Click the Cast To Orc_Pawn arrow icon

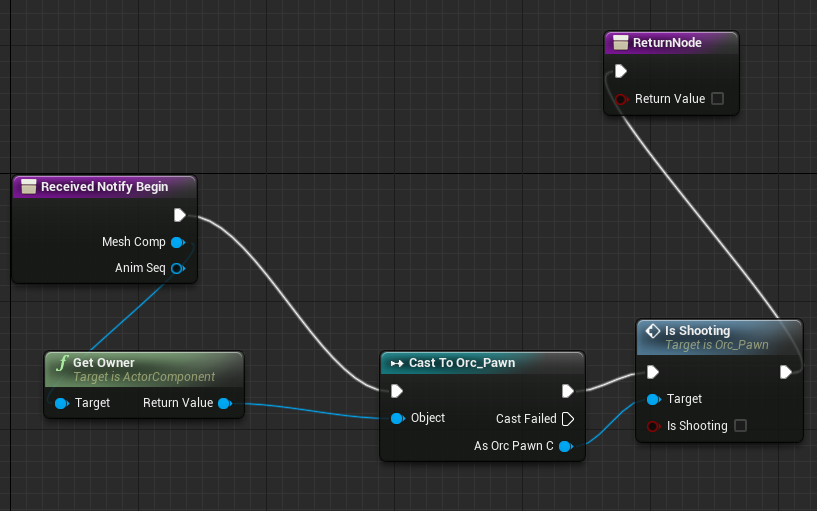(x=397, y=363)
